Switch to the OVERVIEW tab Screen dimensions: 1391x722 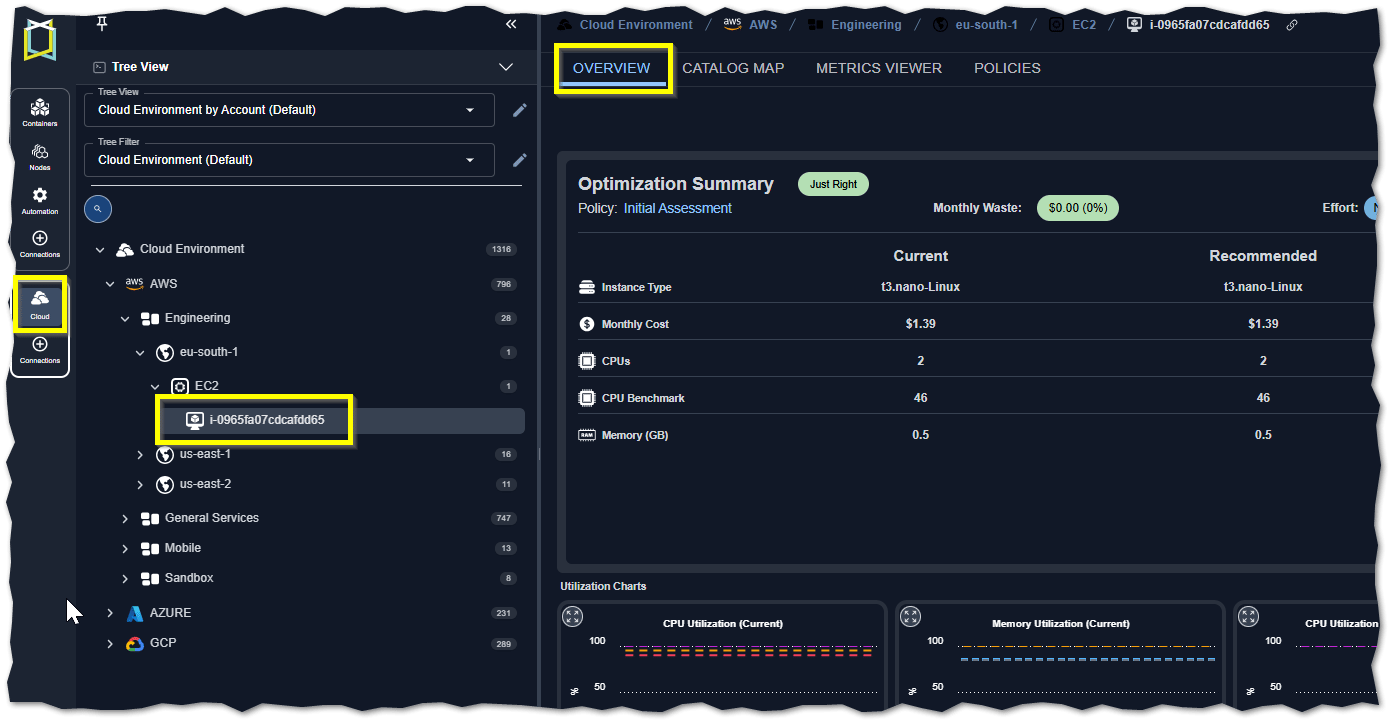click(x=612, y=68)
